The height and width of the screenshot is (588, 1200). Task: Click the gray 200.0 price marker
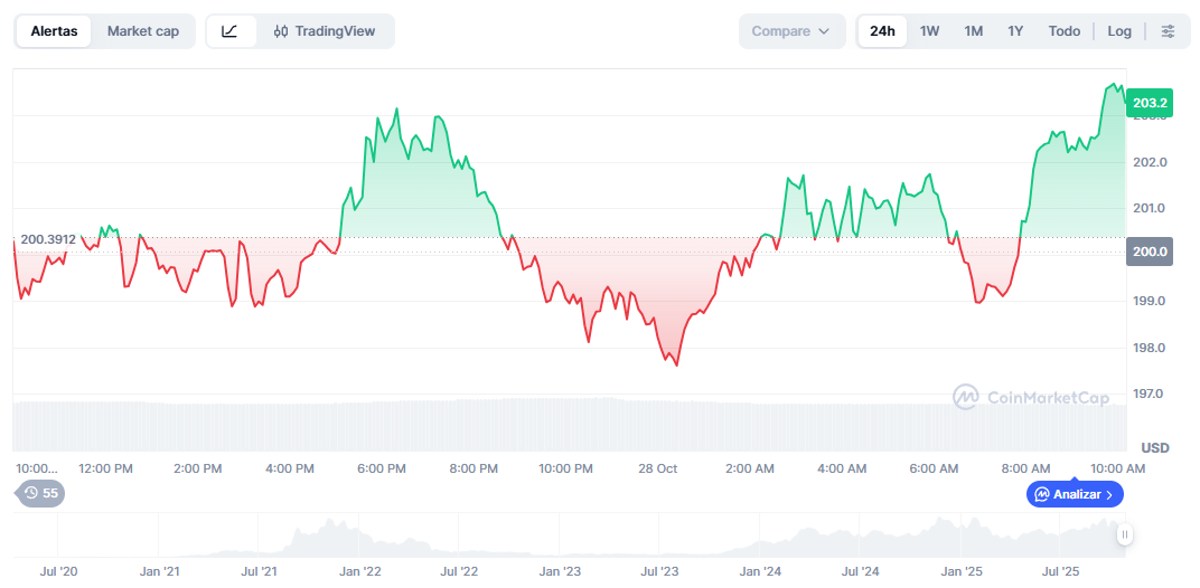(x=1149, y=252)
